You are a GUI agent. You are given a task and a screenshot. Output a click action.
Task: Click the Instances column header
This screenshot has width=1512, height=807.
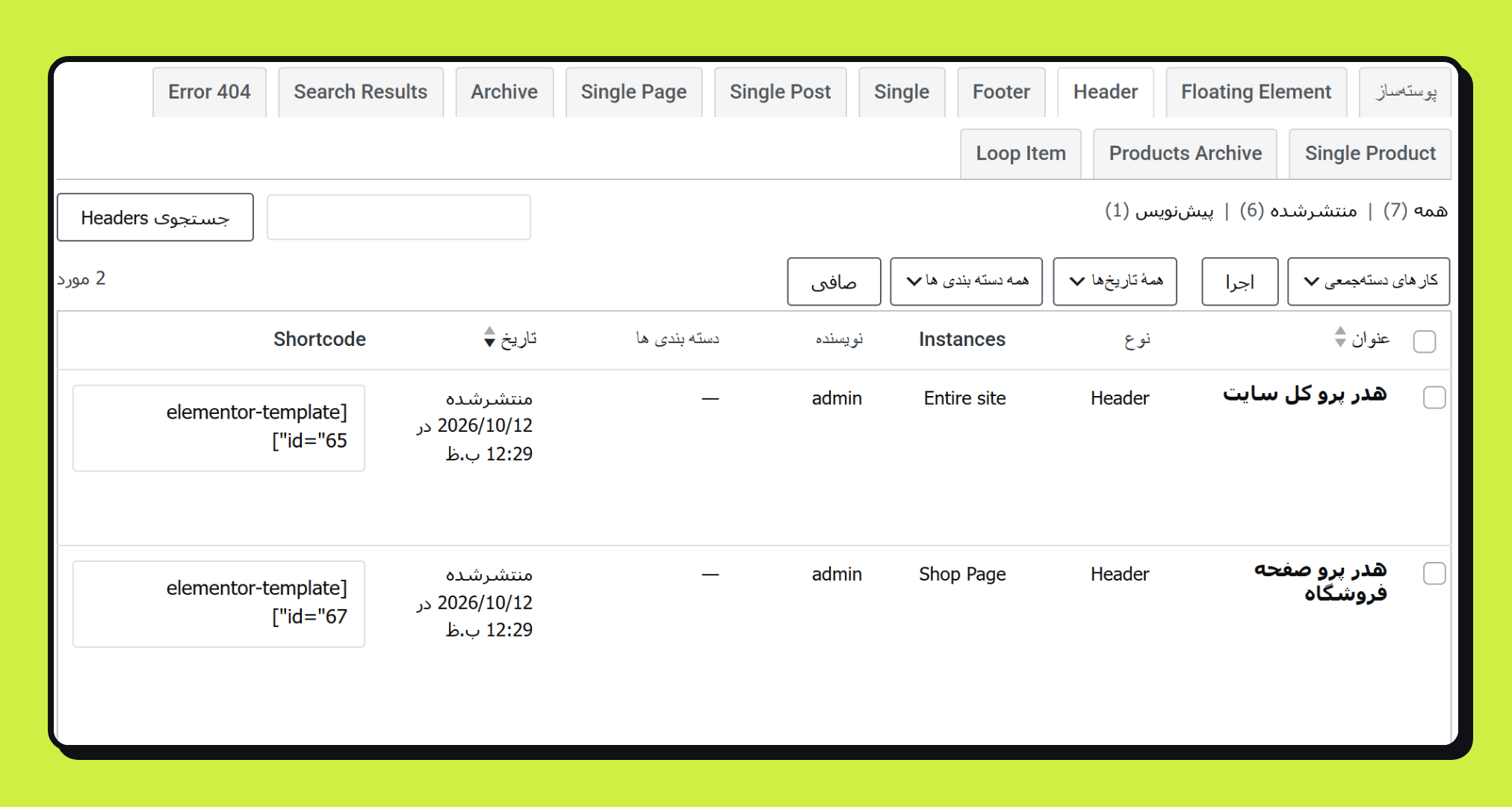962,339
